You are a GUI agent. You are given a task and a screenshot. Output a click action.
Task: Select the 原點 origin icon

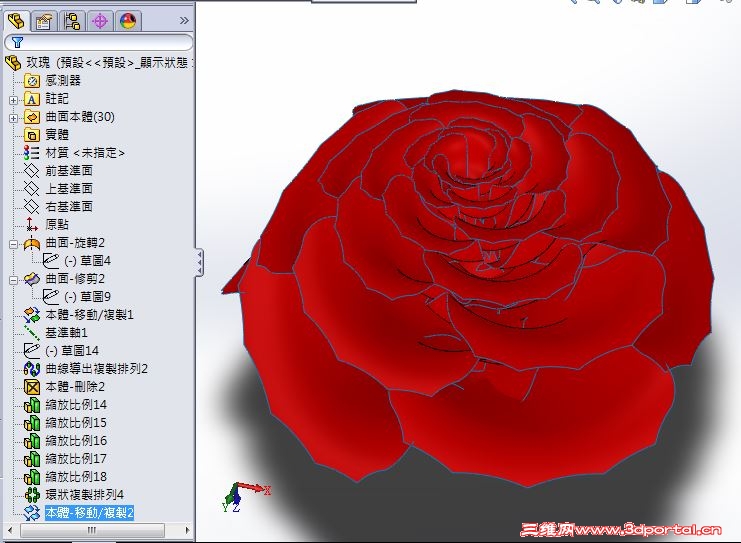point(32,224)
